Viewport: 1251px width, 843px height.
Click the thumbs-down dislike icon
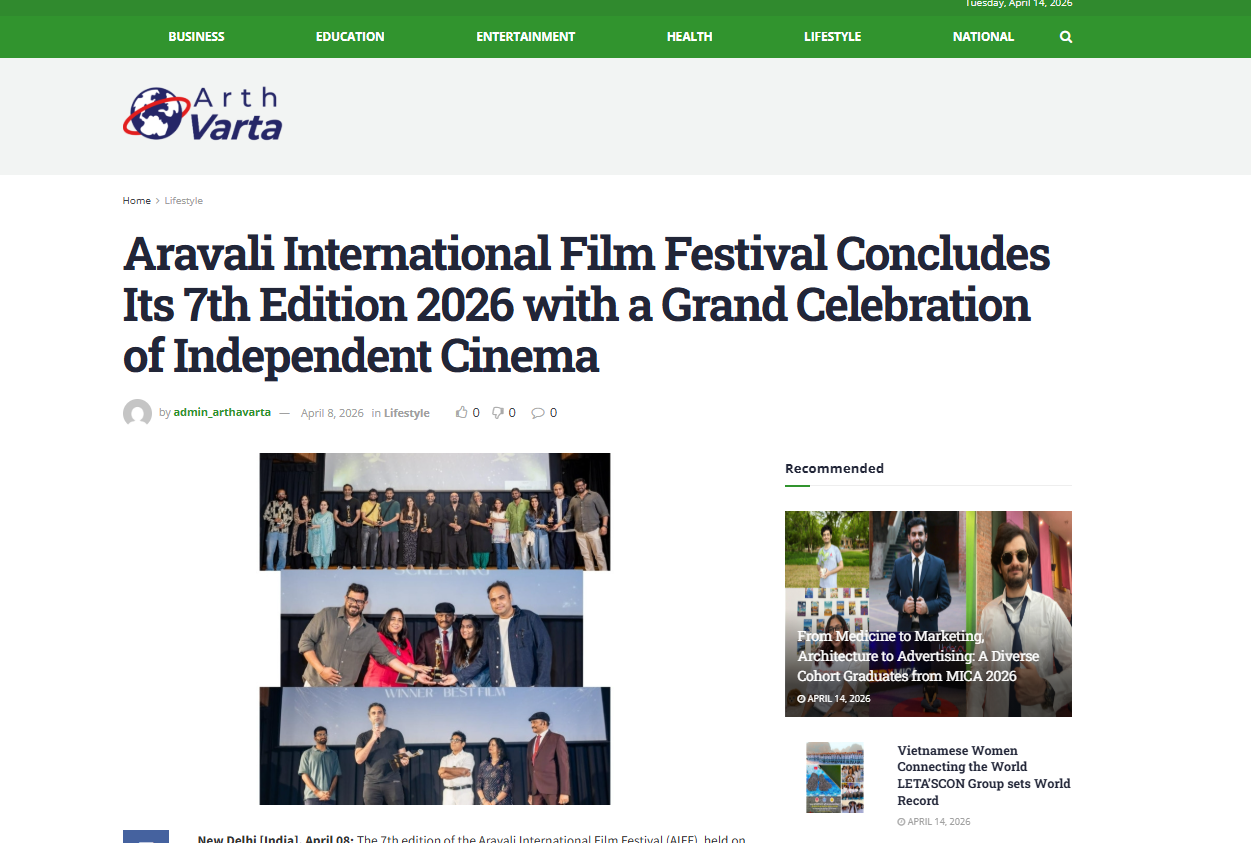(498, 412)
